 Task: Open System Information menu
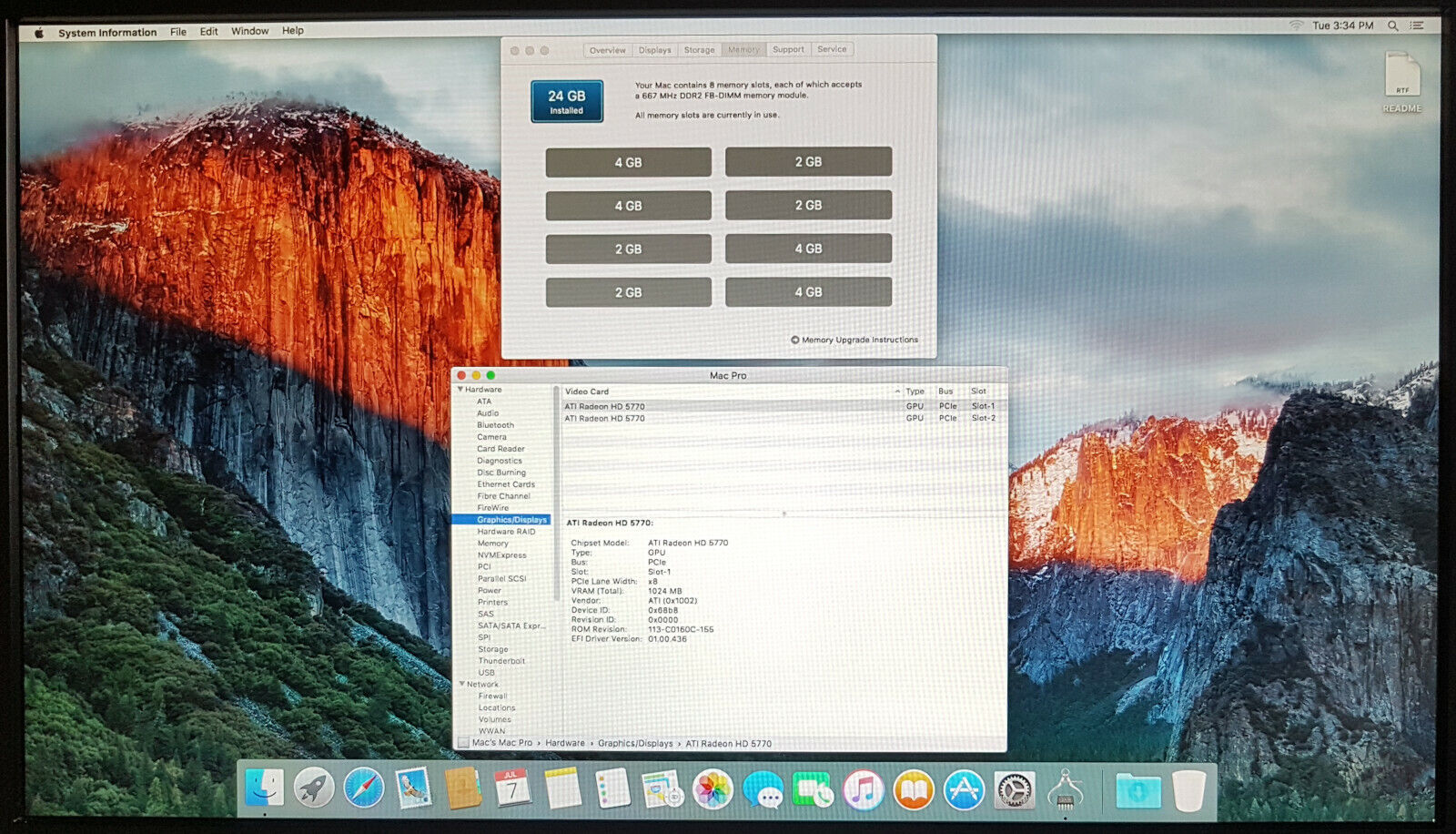tap(107, 32)
